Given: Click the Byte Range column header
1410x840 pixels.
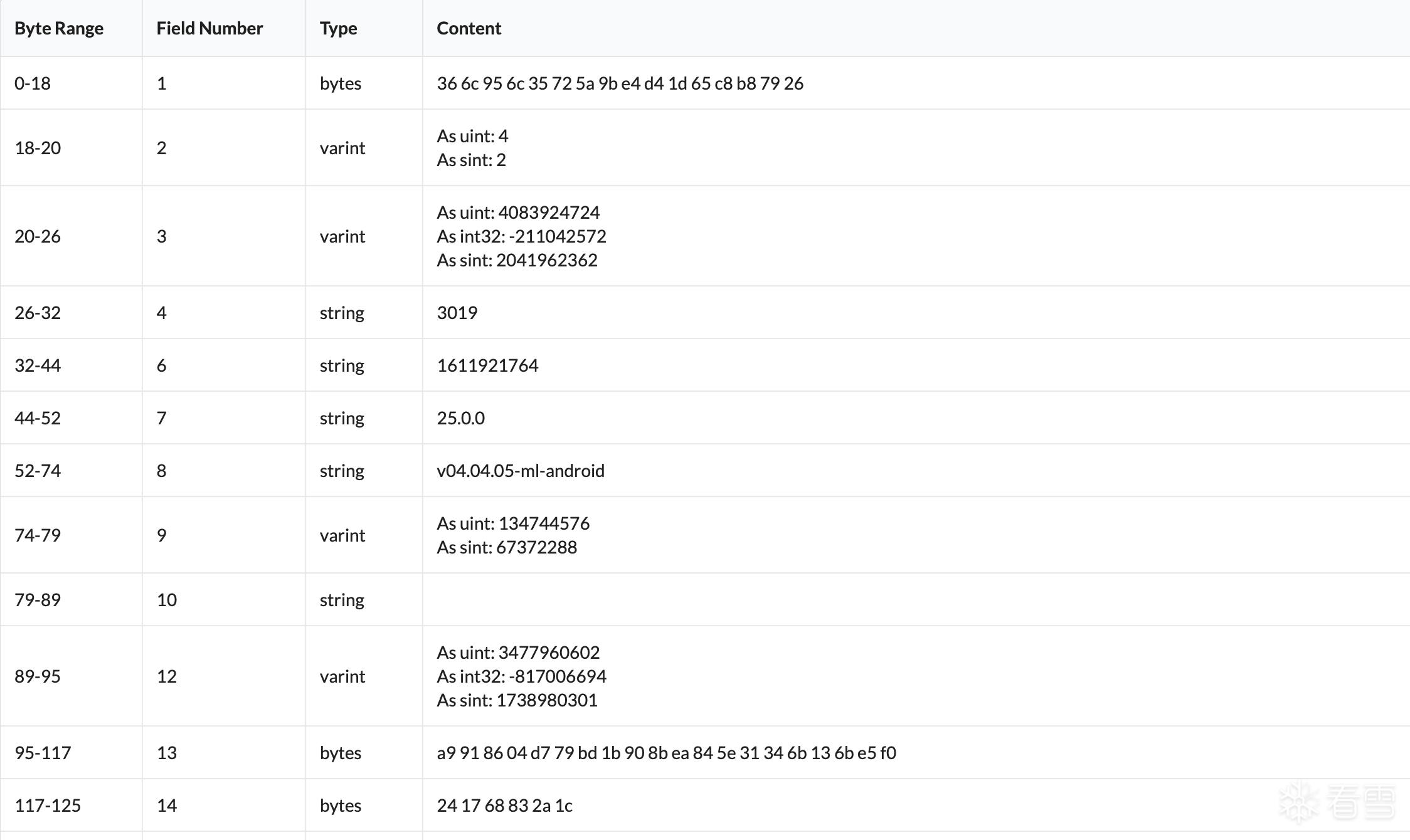Looking at the screenshot, I should pos(59,28).
